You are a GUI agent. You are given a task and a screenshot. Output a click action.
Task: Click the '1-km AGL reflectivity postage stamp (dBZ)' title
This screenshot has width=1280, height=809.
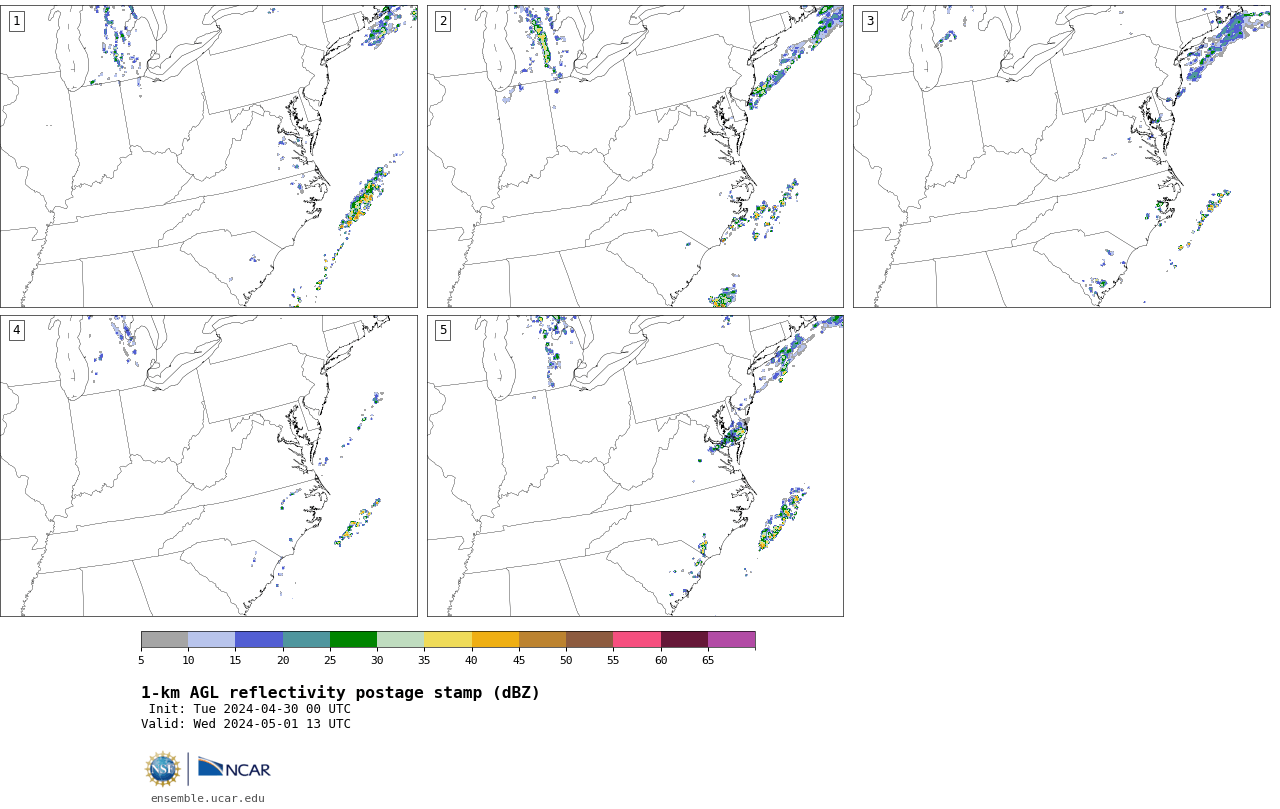pos(340,693)
